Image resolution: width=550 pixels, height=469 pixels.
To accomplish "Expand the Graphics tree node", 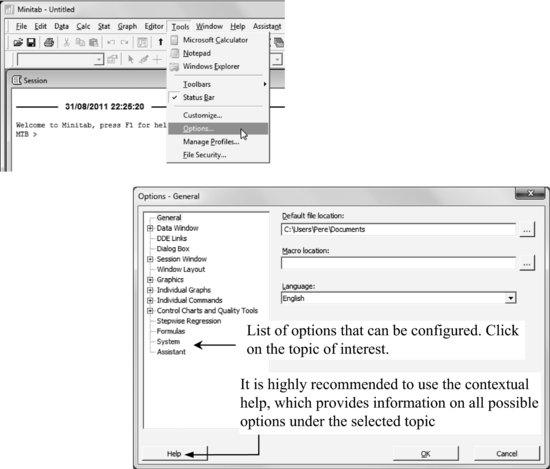I will pyautogui.click(x=150, y=280).
